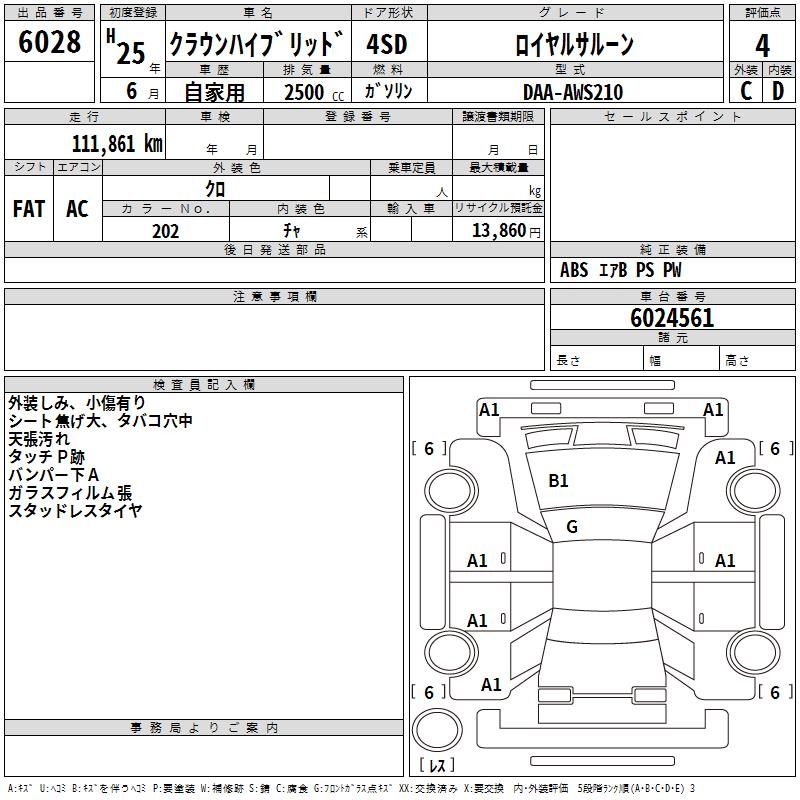Screen dimensions: 800x800
Task: Click the equipment line ABS エアB PS PW
Action: click(620, 270)
